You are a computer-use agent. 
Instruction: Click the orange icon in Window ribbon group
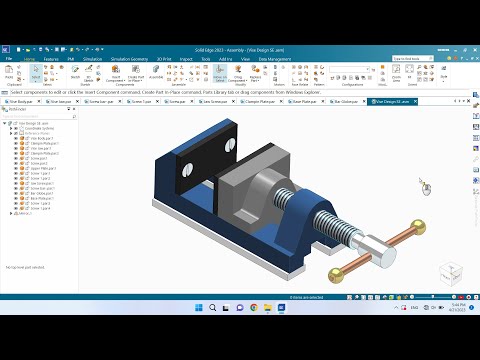(x=382, y=67)
